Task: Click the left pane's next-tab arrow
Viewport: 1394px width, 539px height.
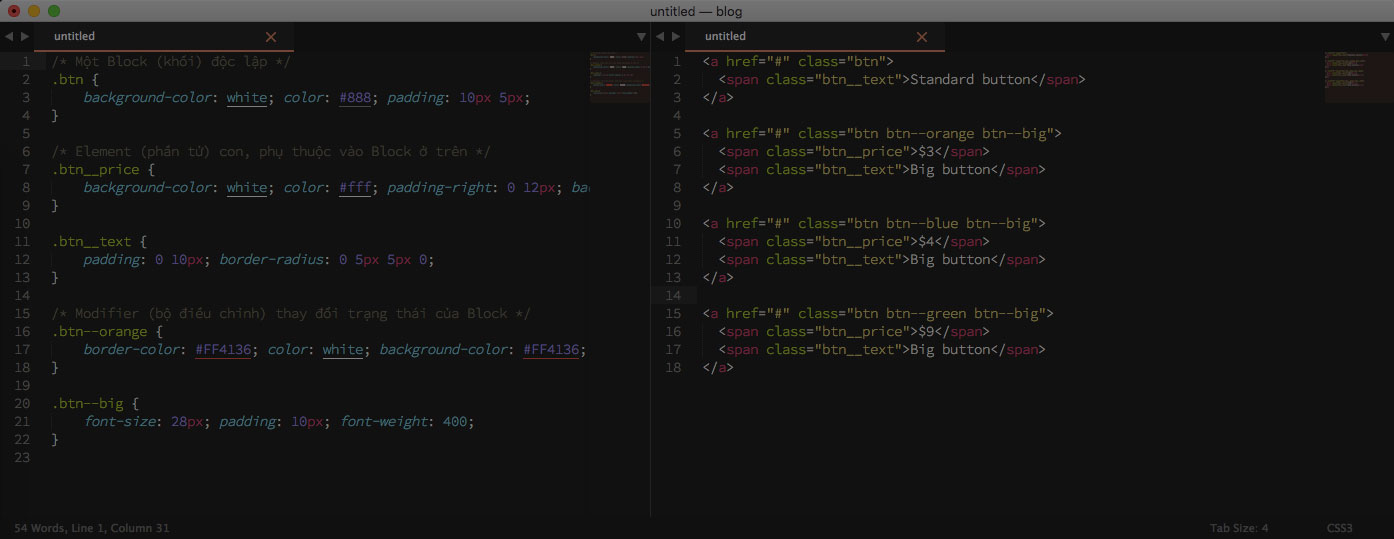Action: (25, 37)
